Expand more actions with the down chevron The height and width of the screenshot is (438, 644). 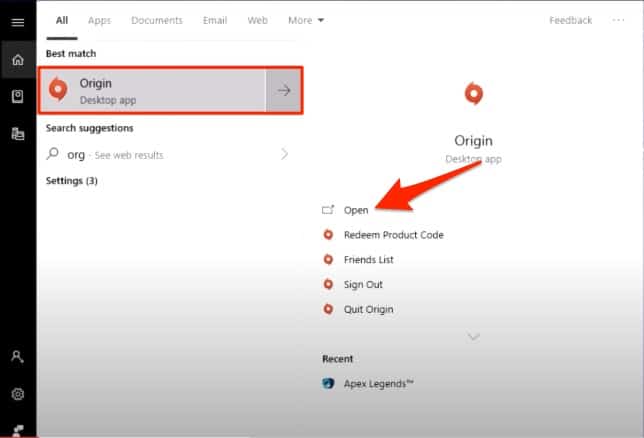(x=474, y=337)
